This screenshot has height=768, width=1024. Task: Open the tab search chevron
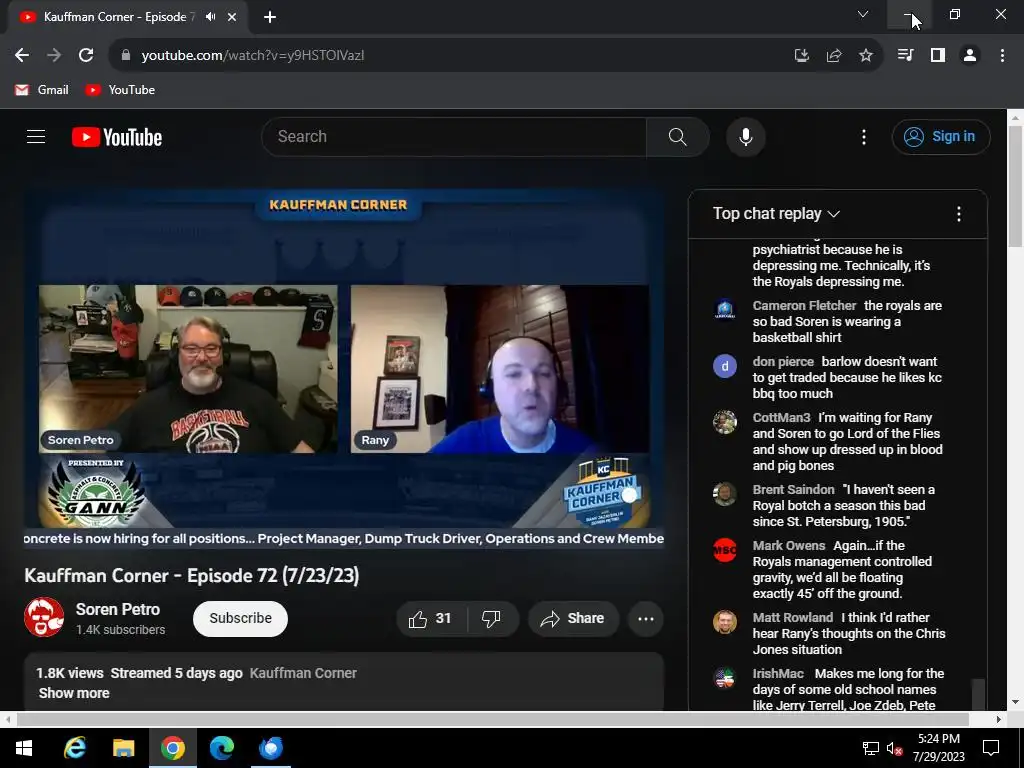[863, 14]
